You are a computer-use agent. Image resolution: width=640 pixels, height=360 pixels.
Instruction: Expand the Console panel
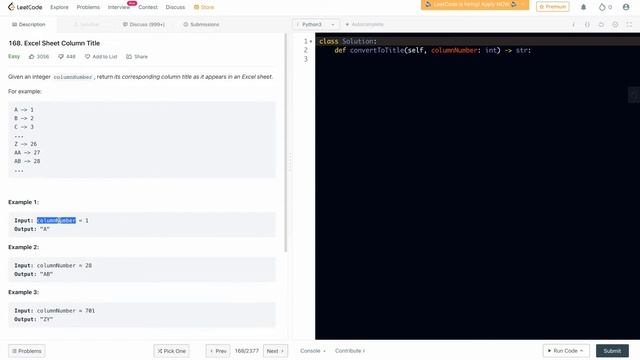313,351
